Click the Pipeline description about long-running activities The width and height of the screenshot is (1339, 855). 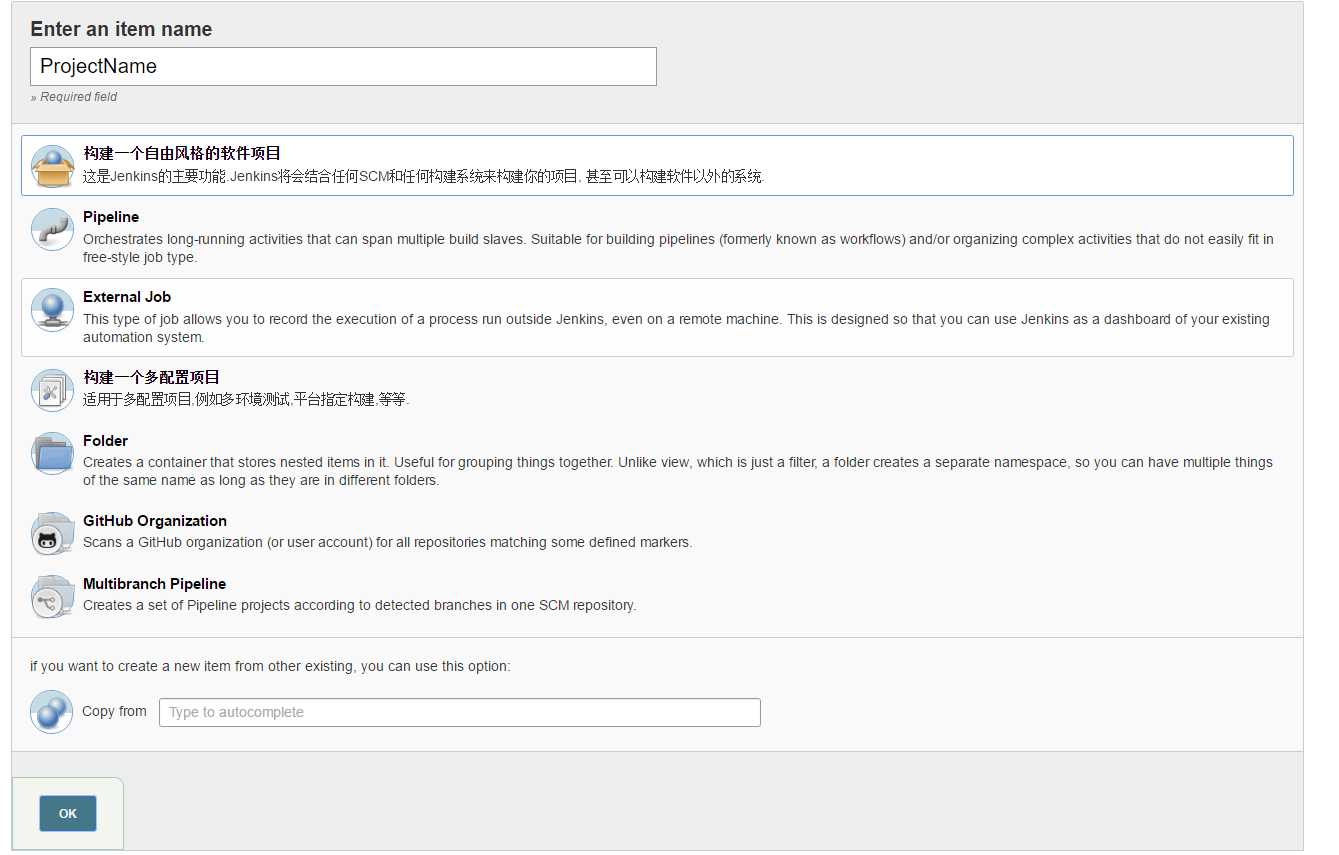click(678, 248)
